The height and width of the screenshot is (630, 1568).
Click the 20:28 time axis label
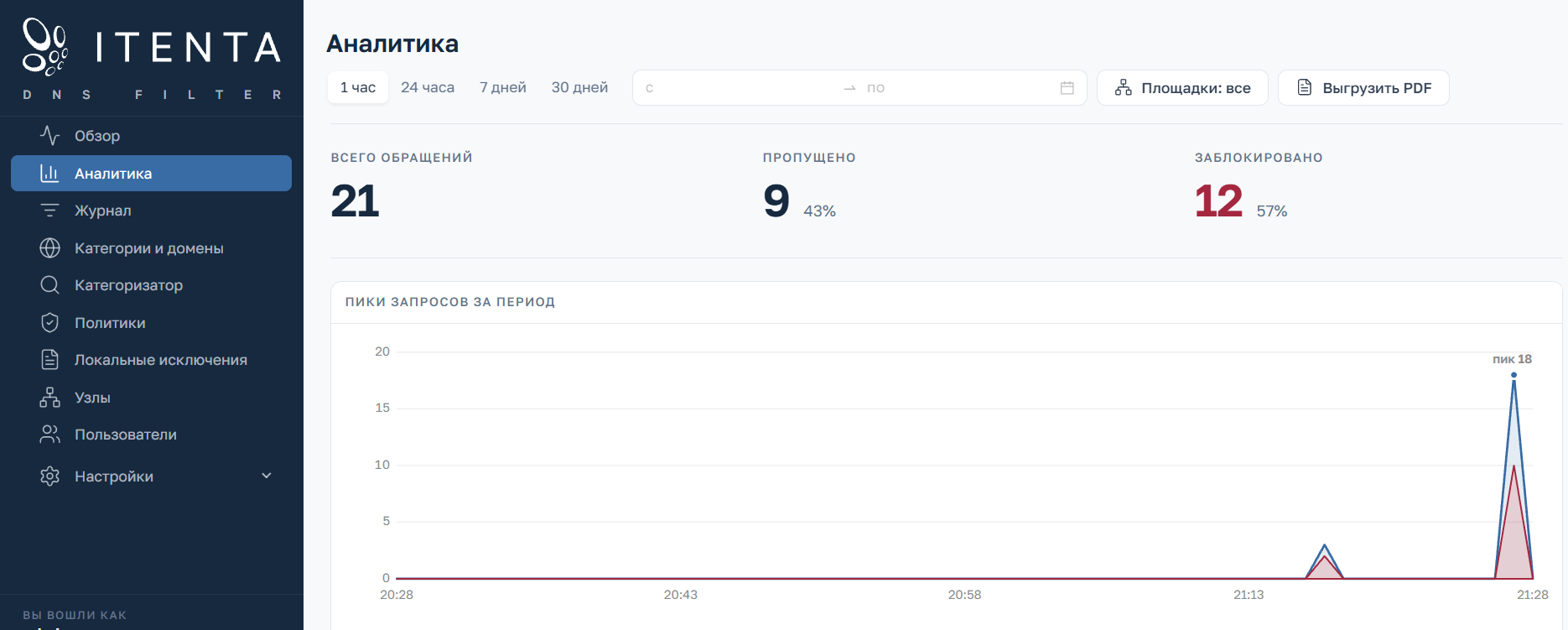[397, 595]
